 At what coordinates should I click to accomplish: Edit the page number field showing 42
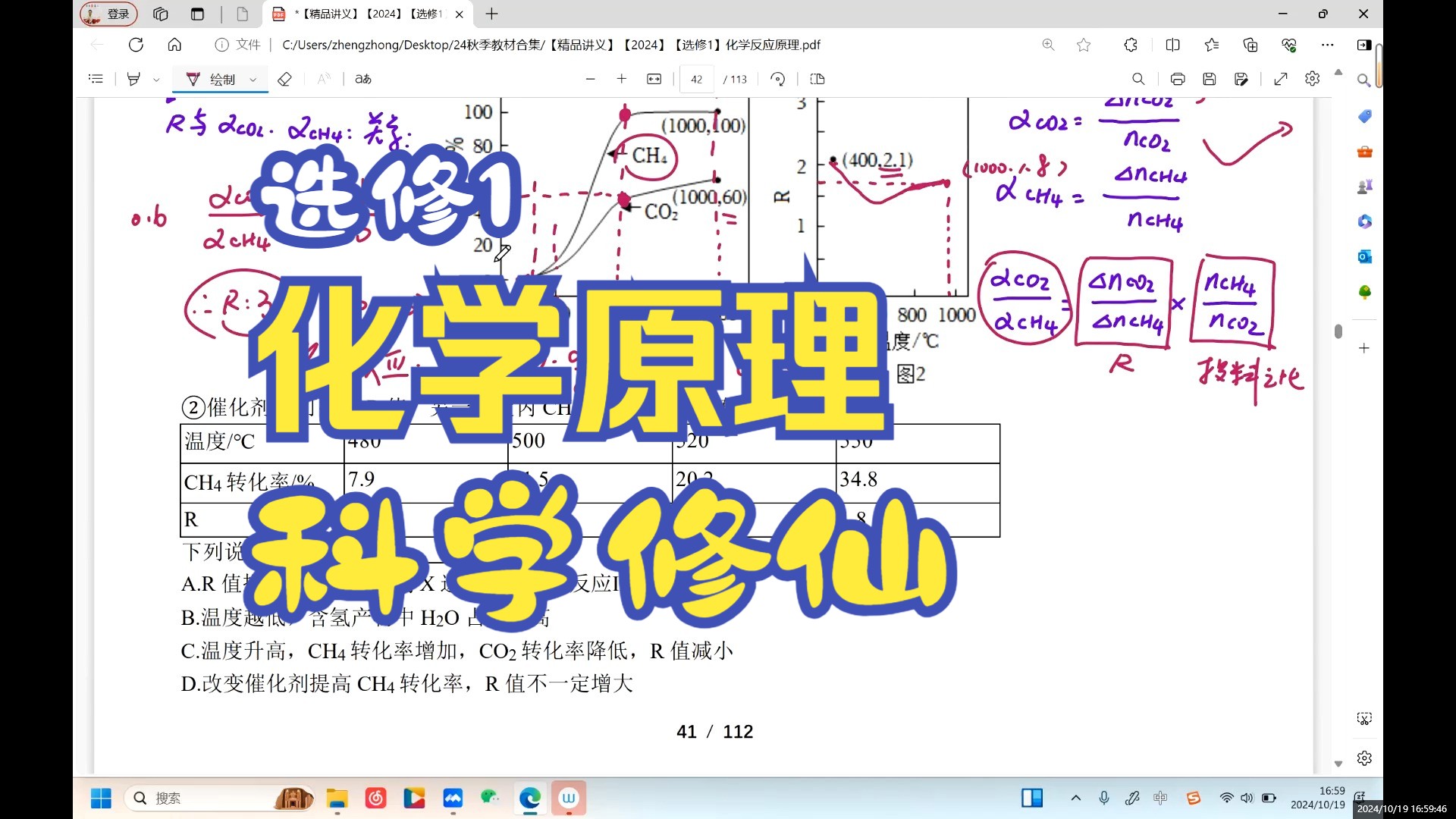[x=696, y=79]
